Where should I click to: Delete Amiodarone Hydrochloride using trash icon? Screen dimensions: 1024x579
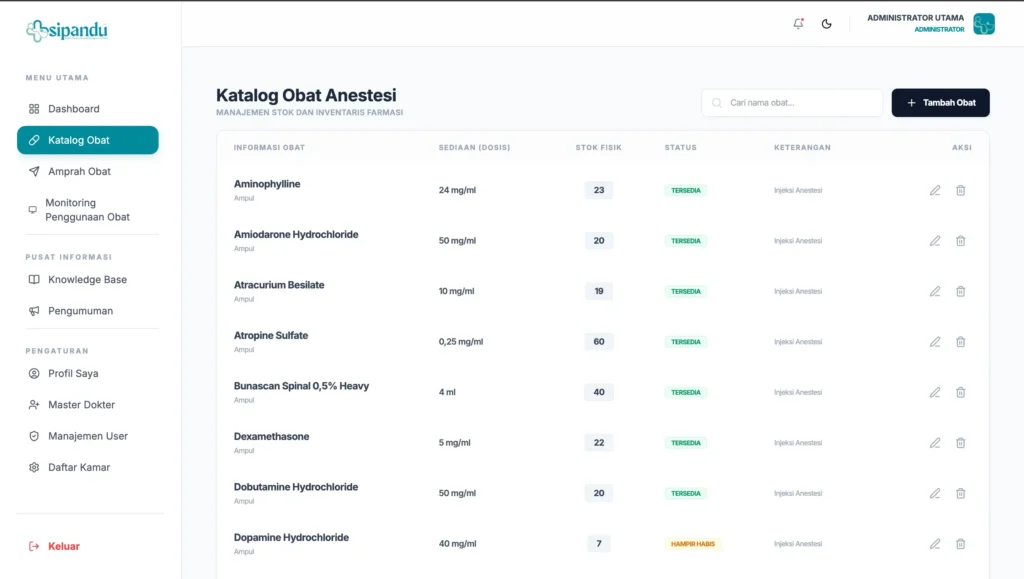961,241
